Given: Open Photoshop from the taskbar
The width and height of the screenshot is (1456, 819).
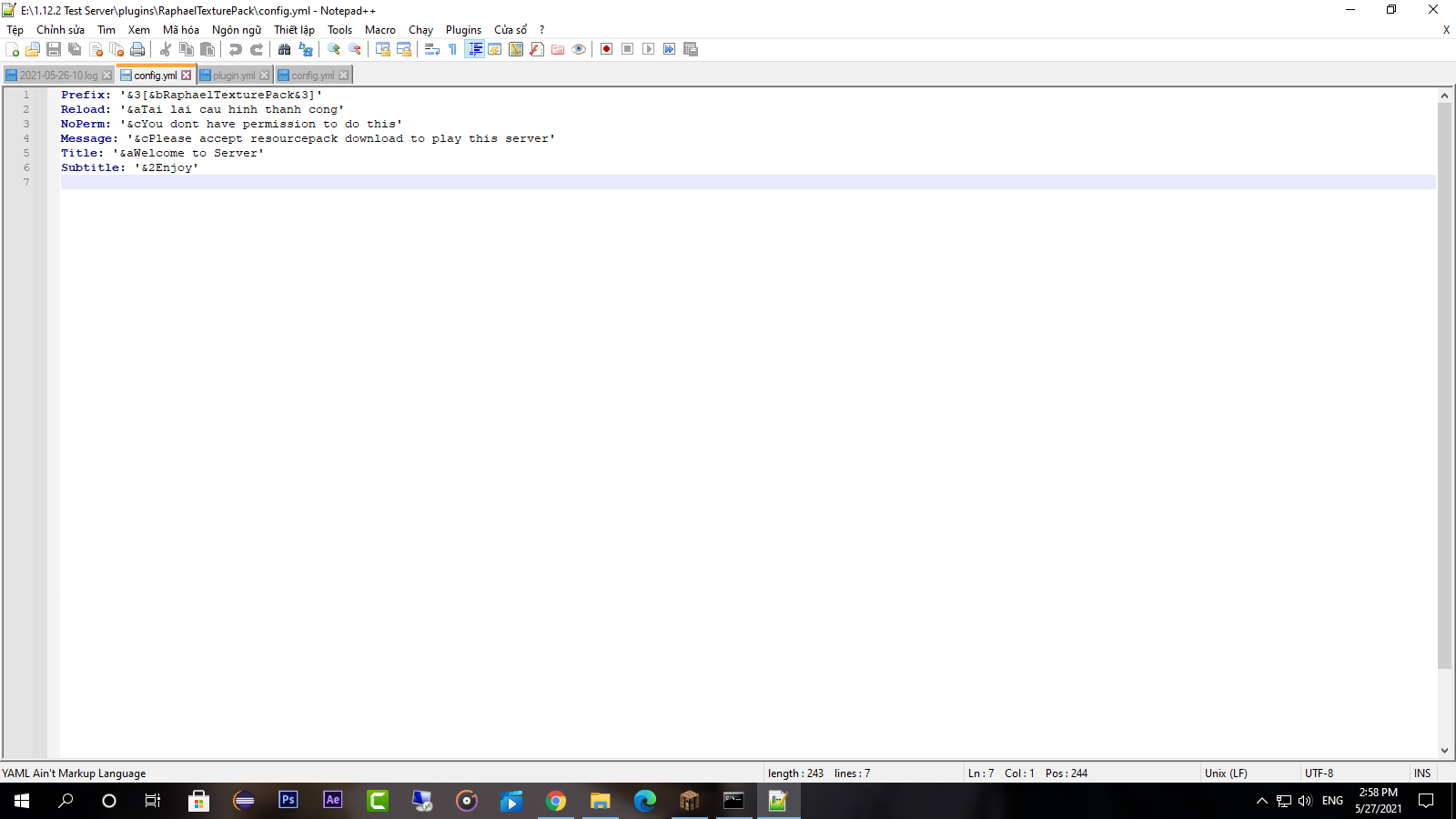Looking at the screenshot, I should pyautogui.click(x=288, y=801).
